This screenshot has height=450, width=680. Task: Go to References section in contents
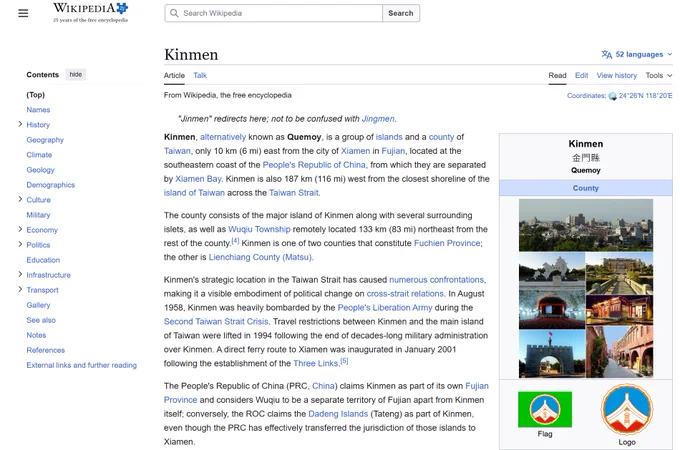coord(46,350)
